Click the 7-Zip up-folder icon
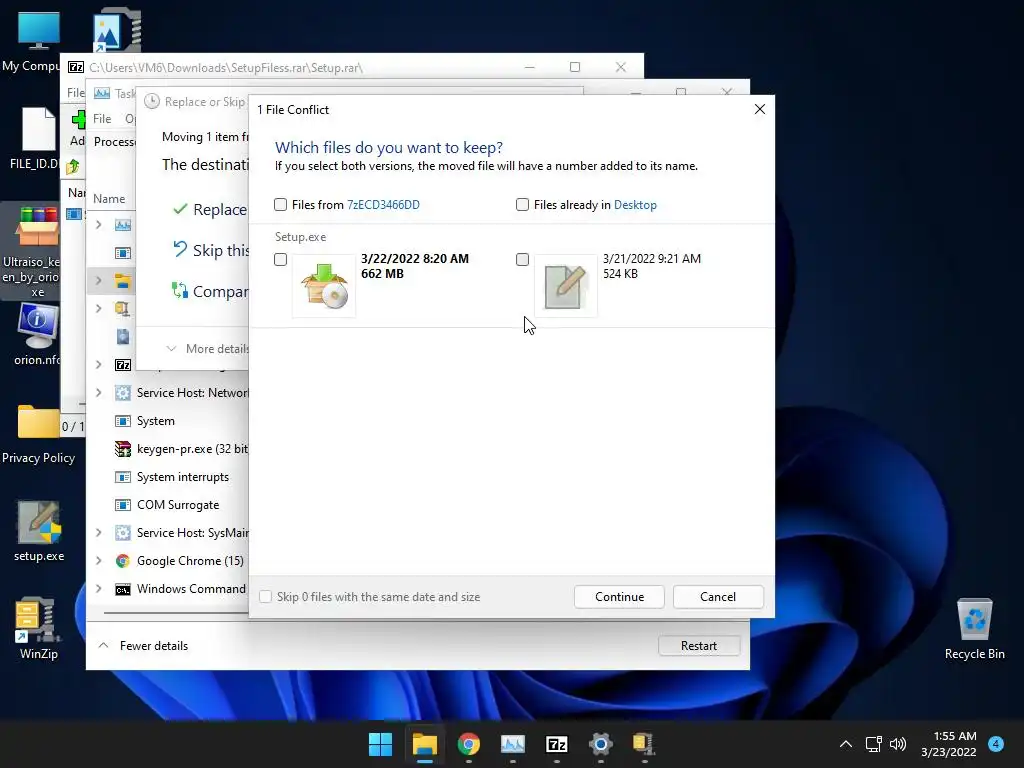The width and height of the screenshot is (1024, 768). [x=73, y=167]
